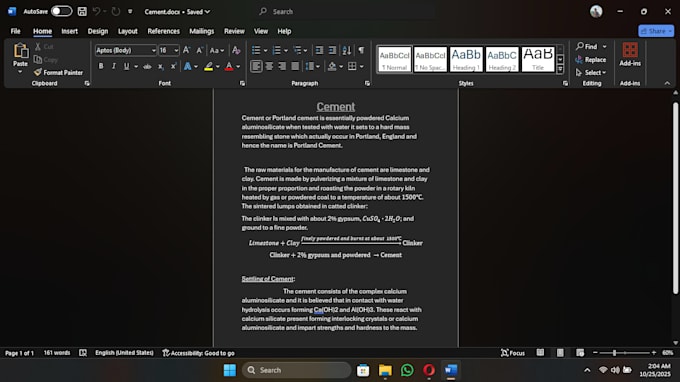
Task: Expand the bullets list dropdown
Action: [x=265, y=50]
